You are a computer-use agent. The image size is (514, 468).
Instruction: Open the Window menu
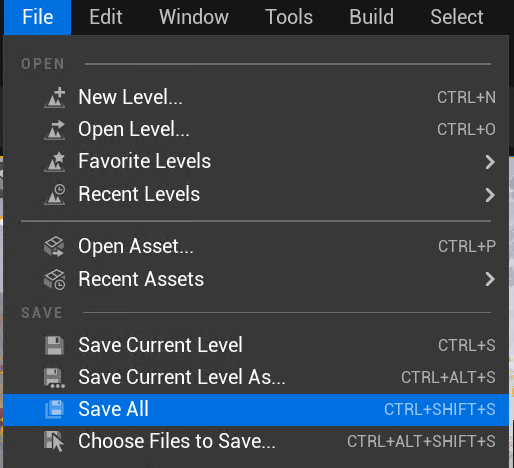(194, 17)
